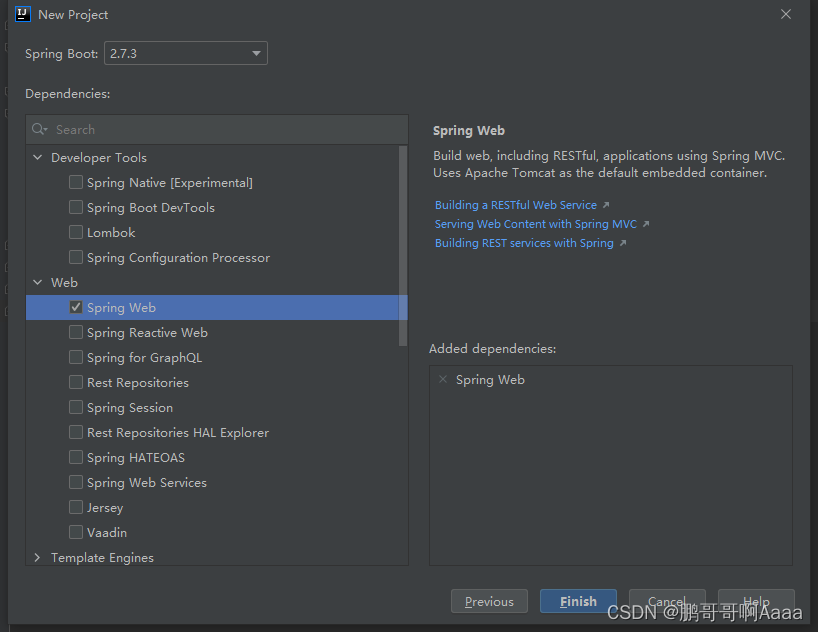Screen dimensions: 818x632
Task: Click the Cancel button
Action: pyautogui.click(x=667, y=601)
